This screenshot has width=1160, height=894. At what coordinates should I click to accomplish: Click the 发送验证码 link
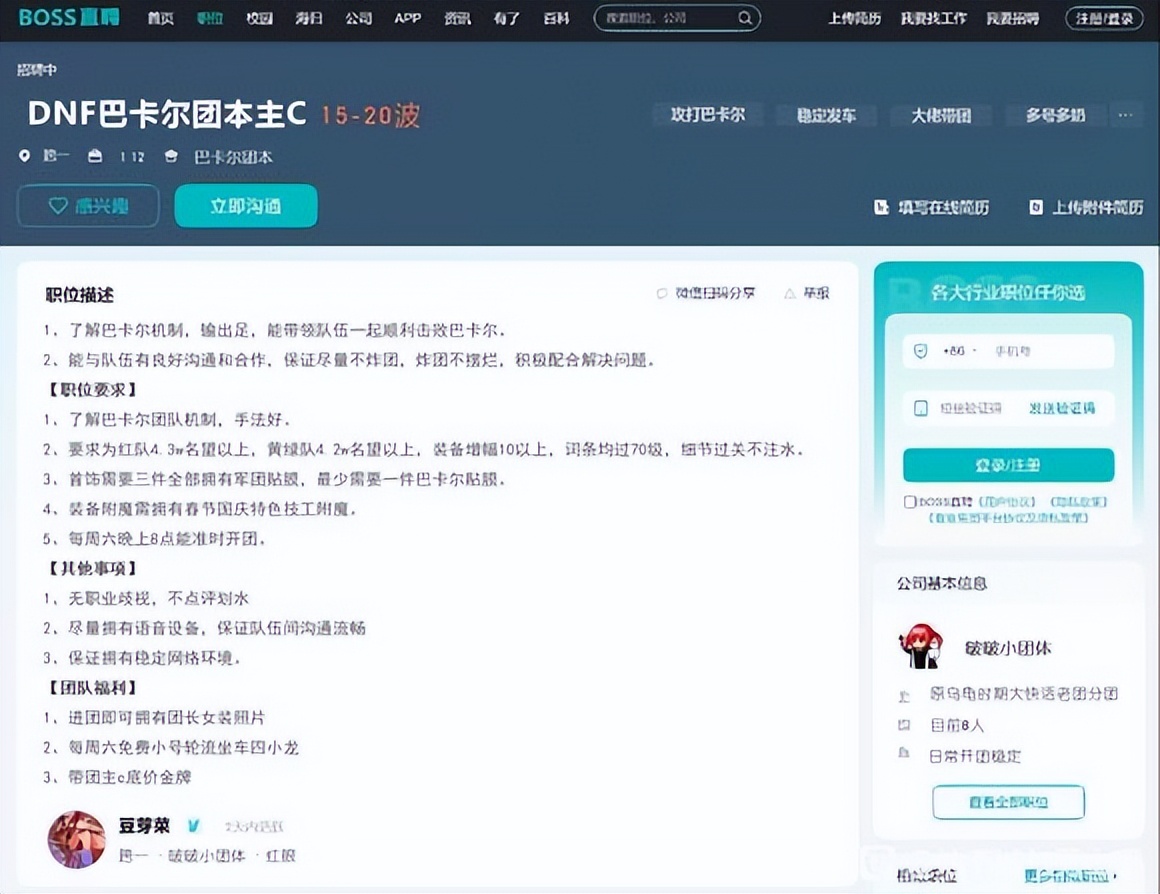pyautogui.click(x=1064, y=408)
